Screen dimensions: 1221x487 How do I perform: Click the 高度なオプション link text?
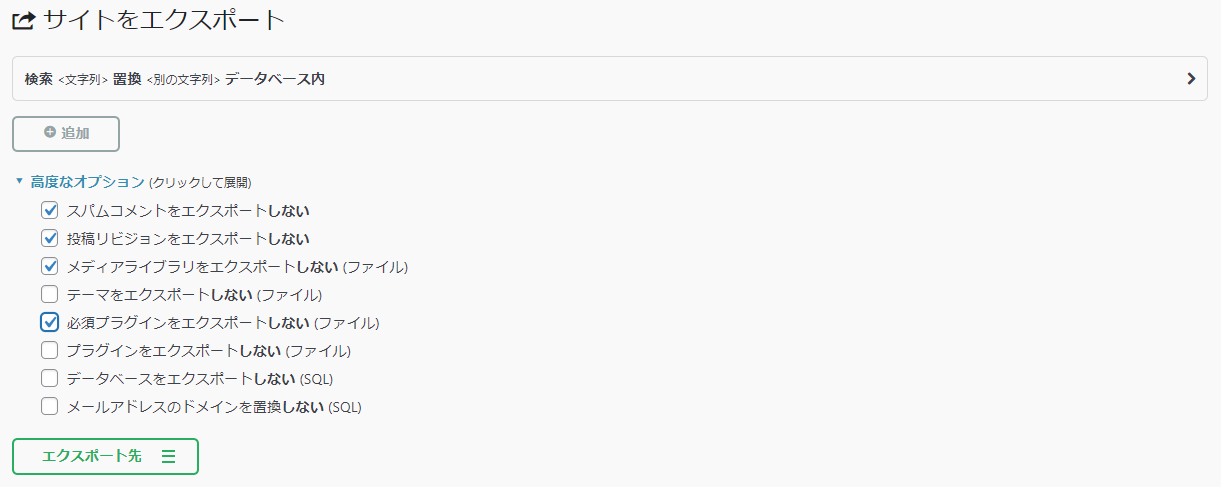87,182
